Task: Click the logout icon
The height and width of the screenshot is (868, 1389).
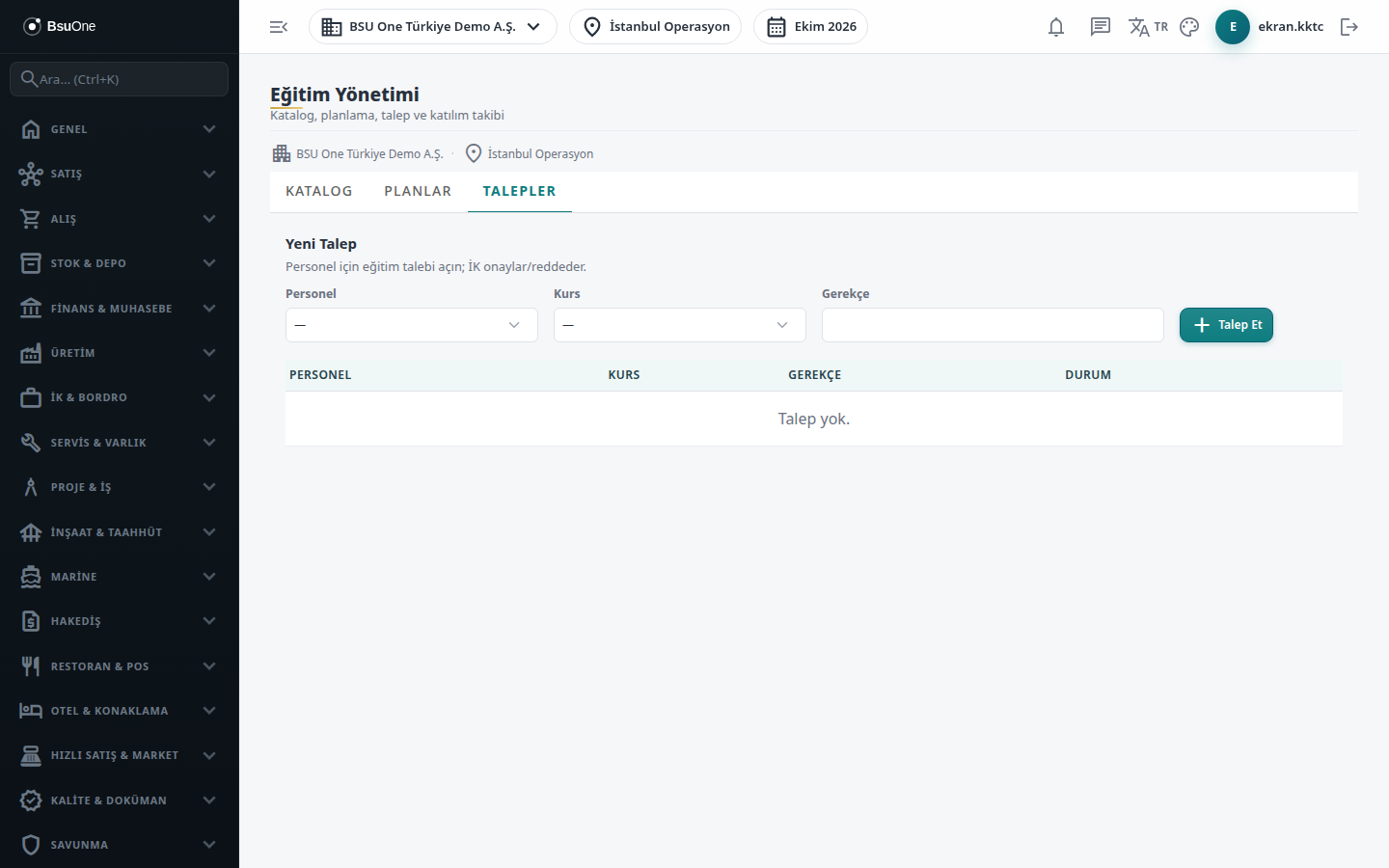Action: [1349, 27]
